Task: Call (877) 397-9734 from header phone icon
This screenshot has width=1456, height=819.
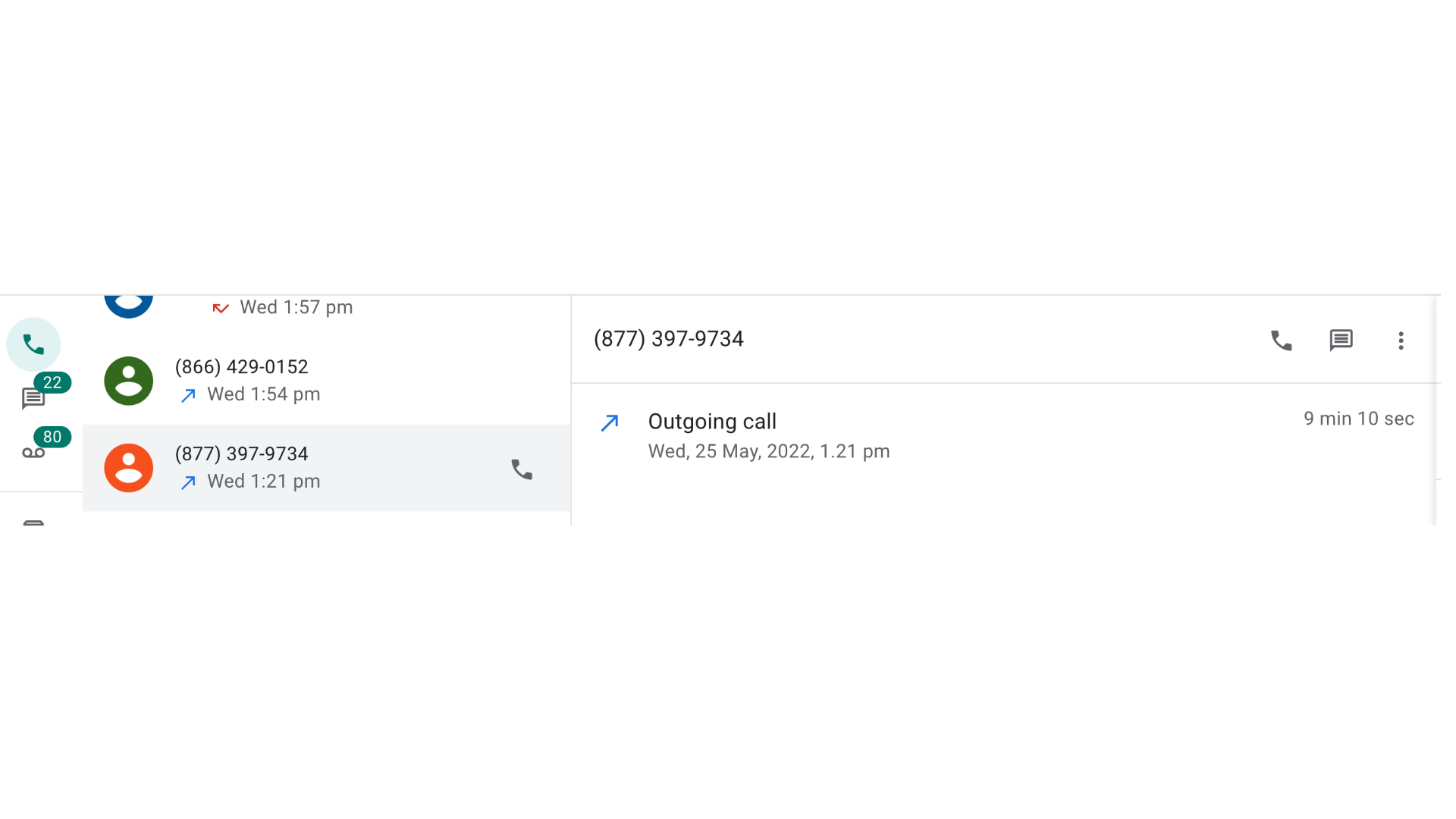Action: pyautogui.click(x=1281, y=340)
